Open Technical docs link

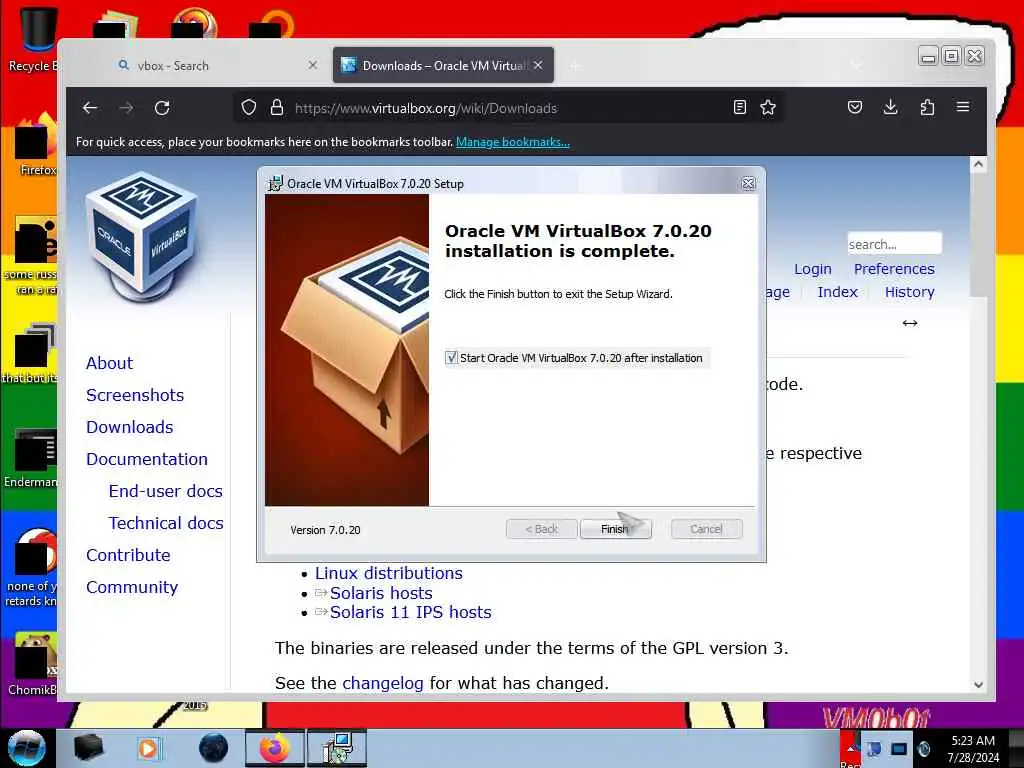click(166, 523)
